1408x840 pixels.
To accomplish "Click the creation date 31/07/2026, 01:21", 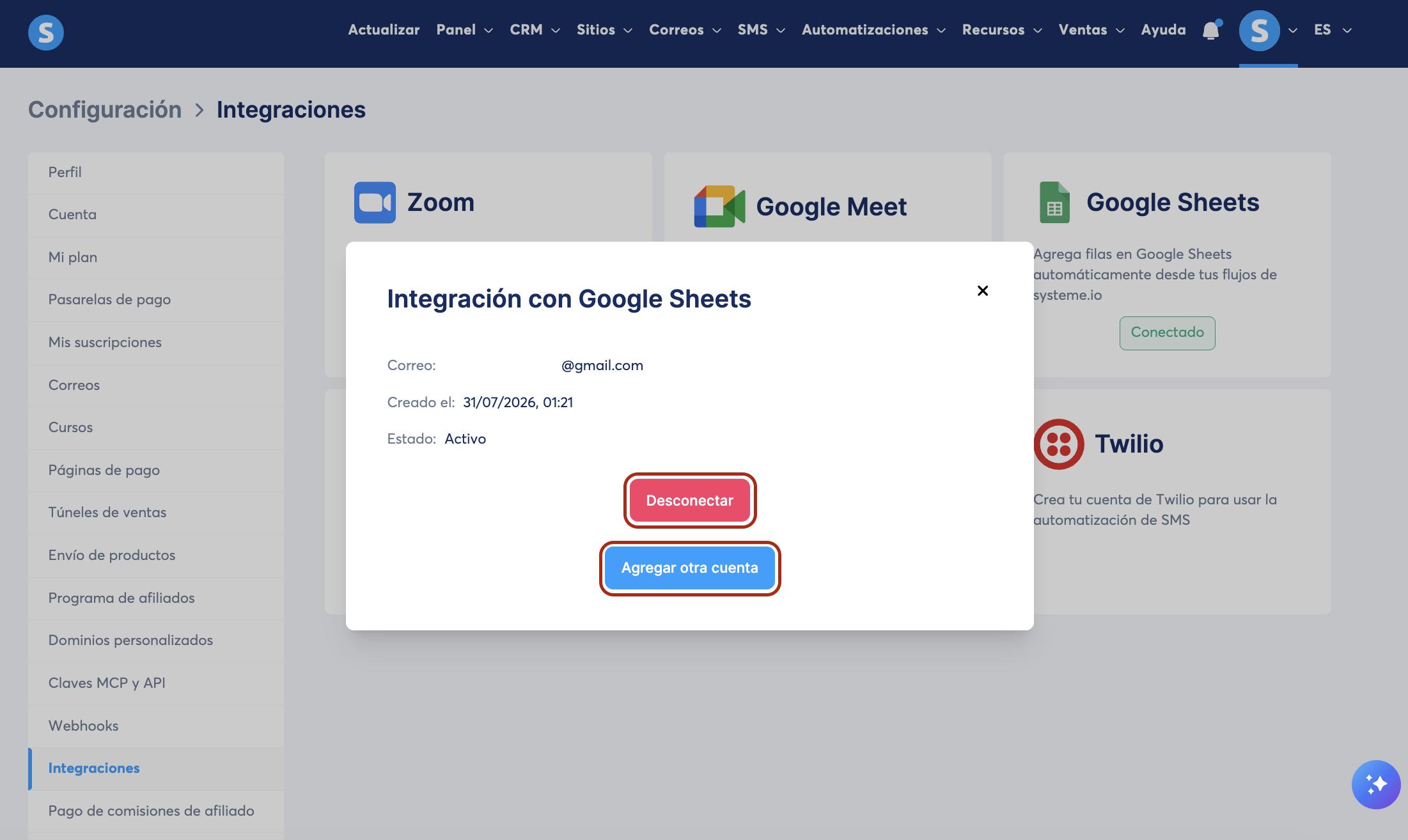I will (x=518, y=403).
